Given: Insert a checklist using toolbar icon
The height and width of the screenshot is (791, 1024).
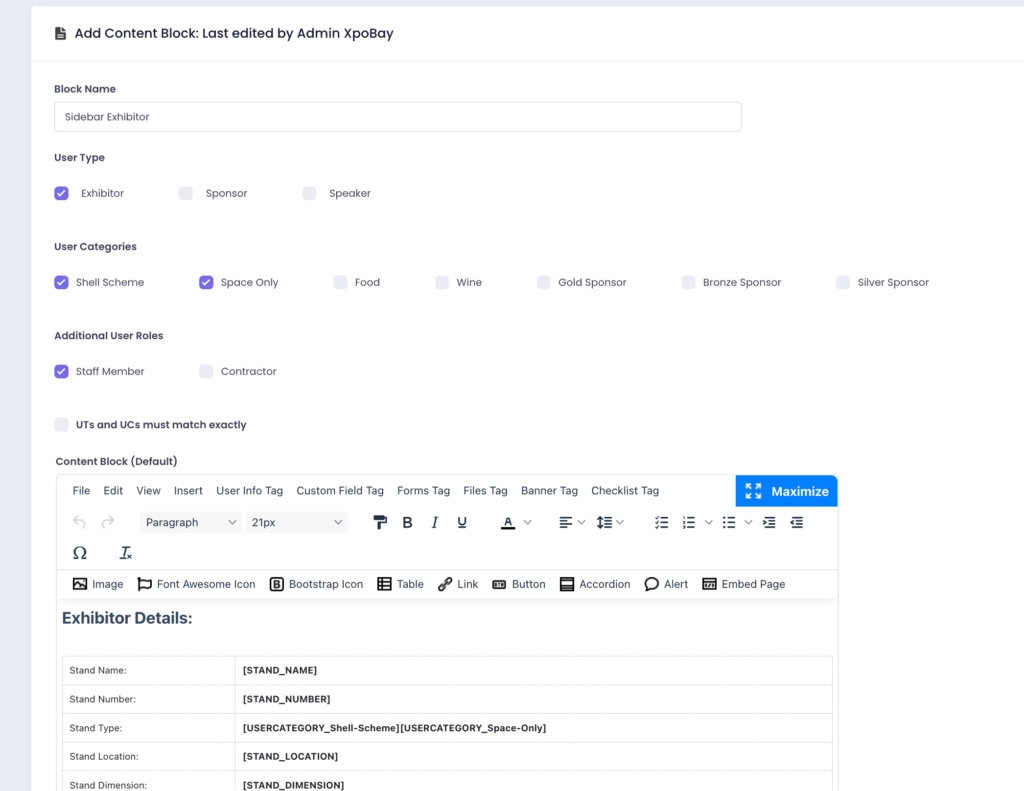Looking at the screenshot, I should coord(661,522).
